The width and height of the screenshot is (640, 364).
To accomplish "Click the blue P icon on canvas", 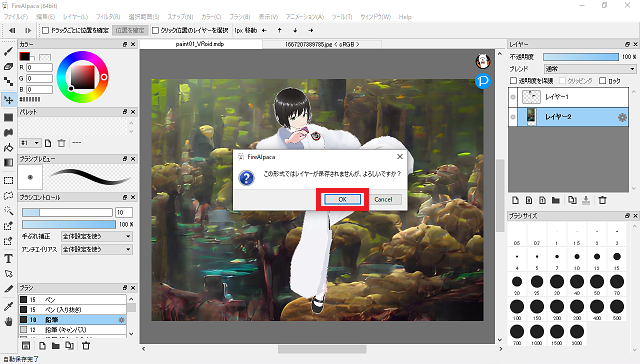I will click(x=483, y=81).
